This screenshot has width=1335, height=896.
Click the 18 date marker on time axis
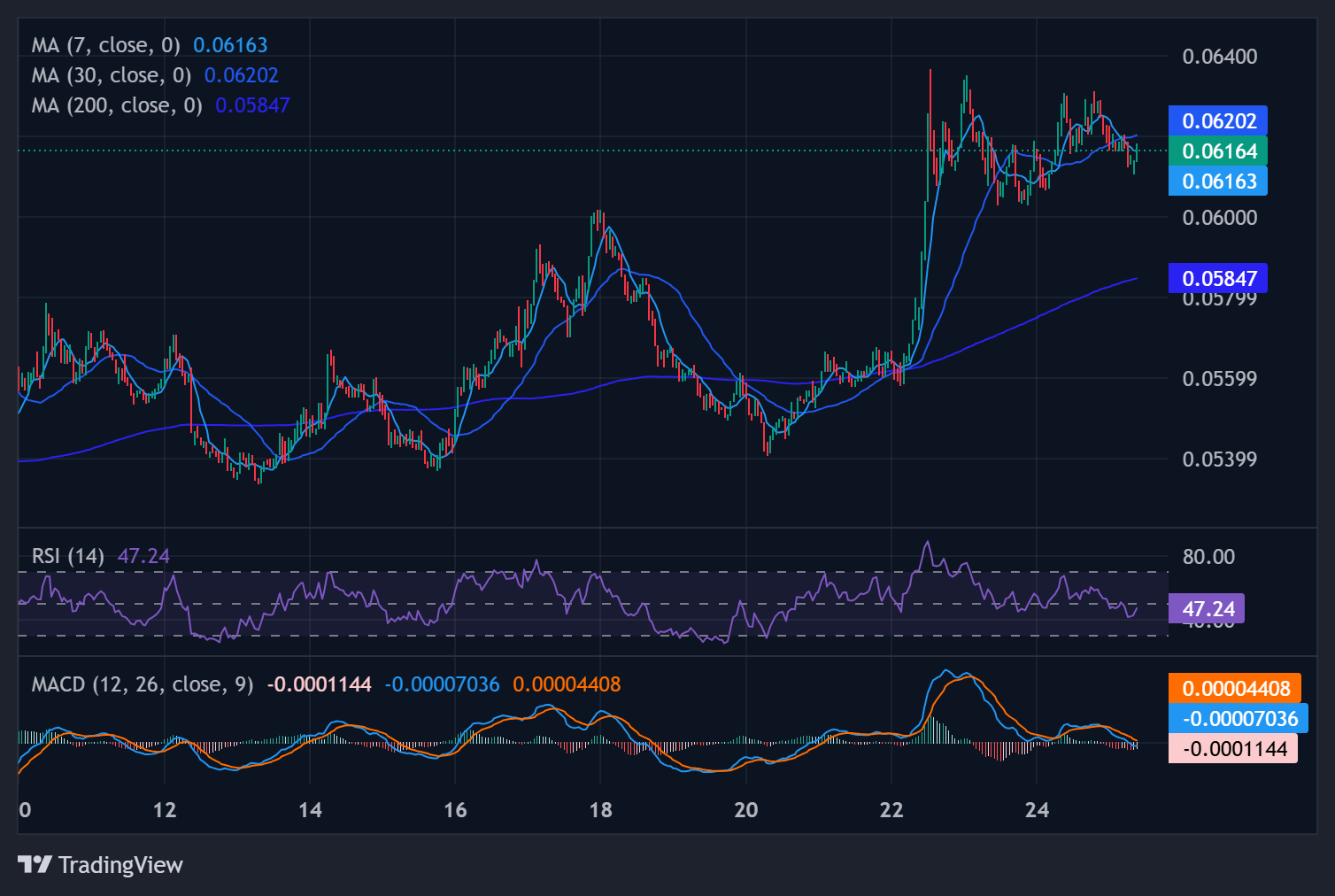pos(600,809)
